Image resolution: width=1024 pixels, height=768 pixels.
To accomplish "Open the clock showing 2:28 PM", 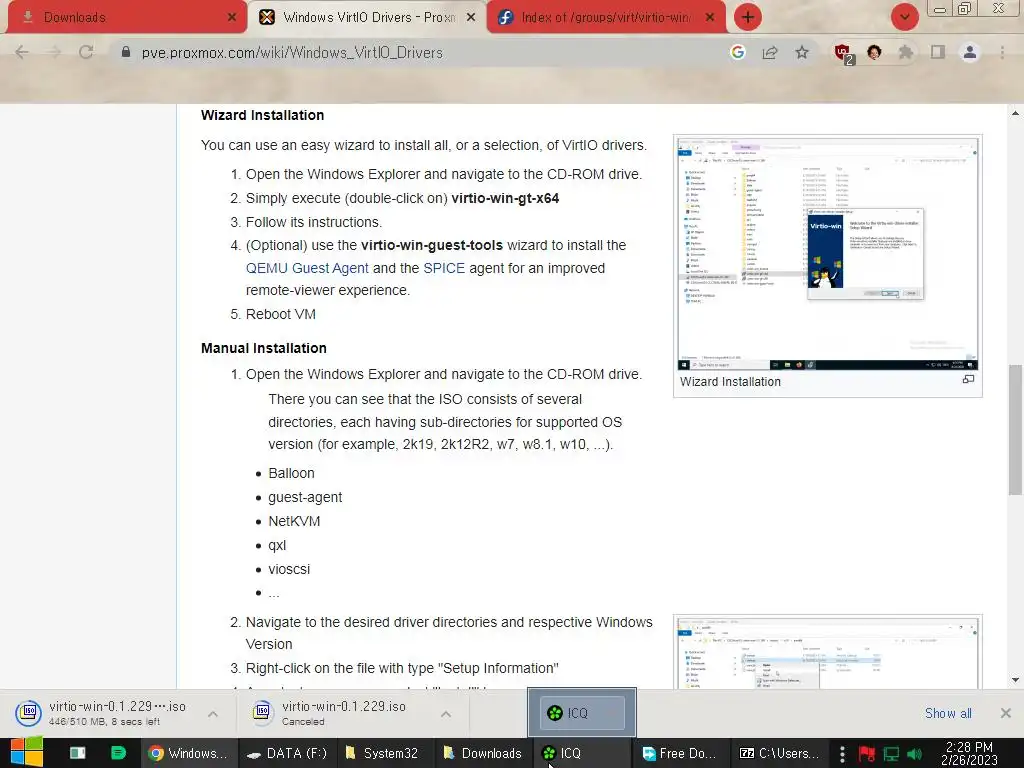I will point(969,753).
